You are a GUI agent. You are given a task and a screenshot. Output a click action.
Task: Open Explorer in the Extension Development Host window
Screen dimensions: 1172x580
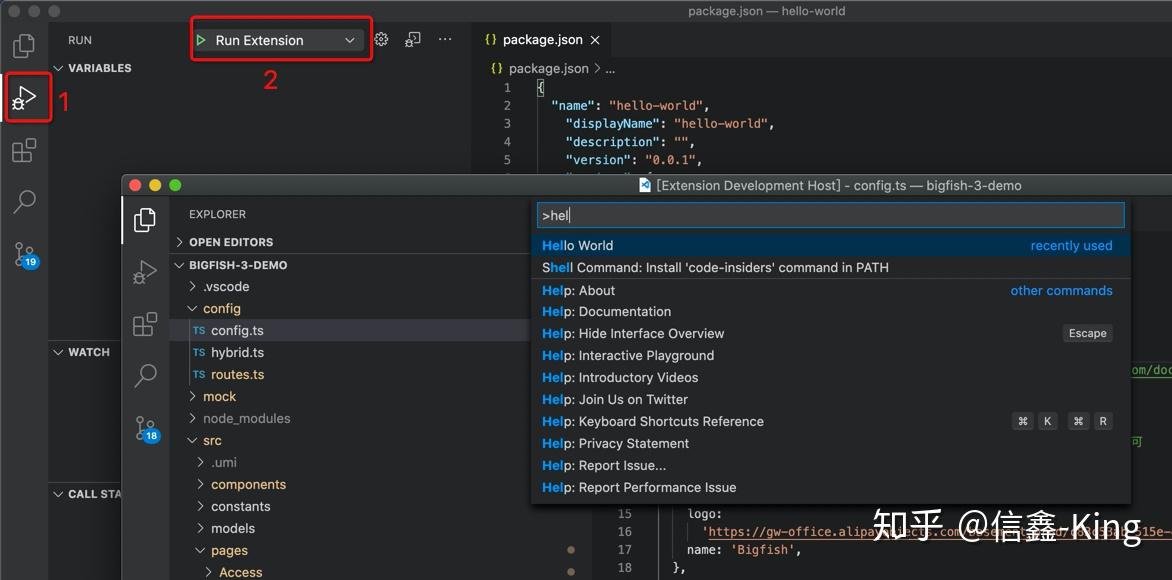click(146, 219)
